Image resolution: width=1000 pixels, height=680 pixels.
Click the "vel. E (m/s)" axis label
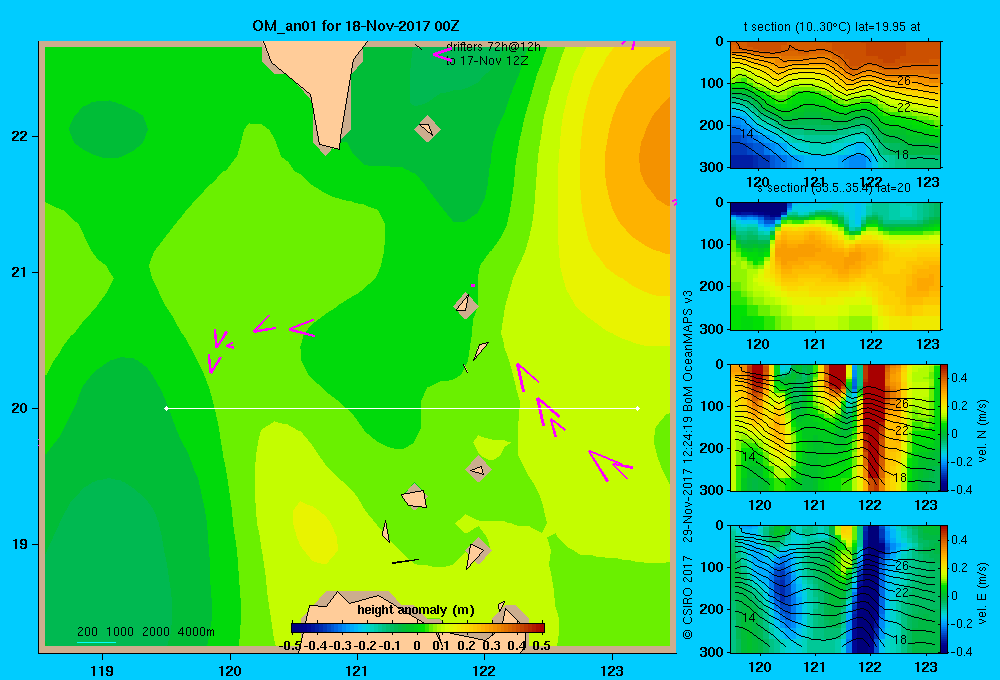click(983, 592)
